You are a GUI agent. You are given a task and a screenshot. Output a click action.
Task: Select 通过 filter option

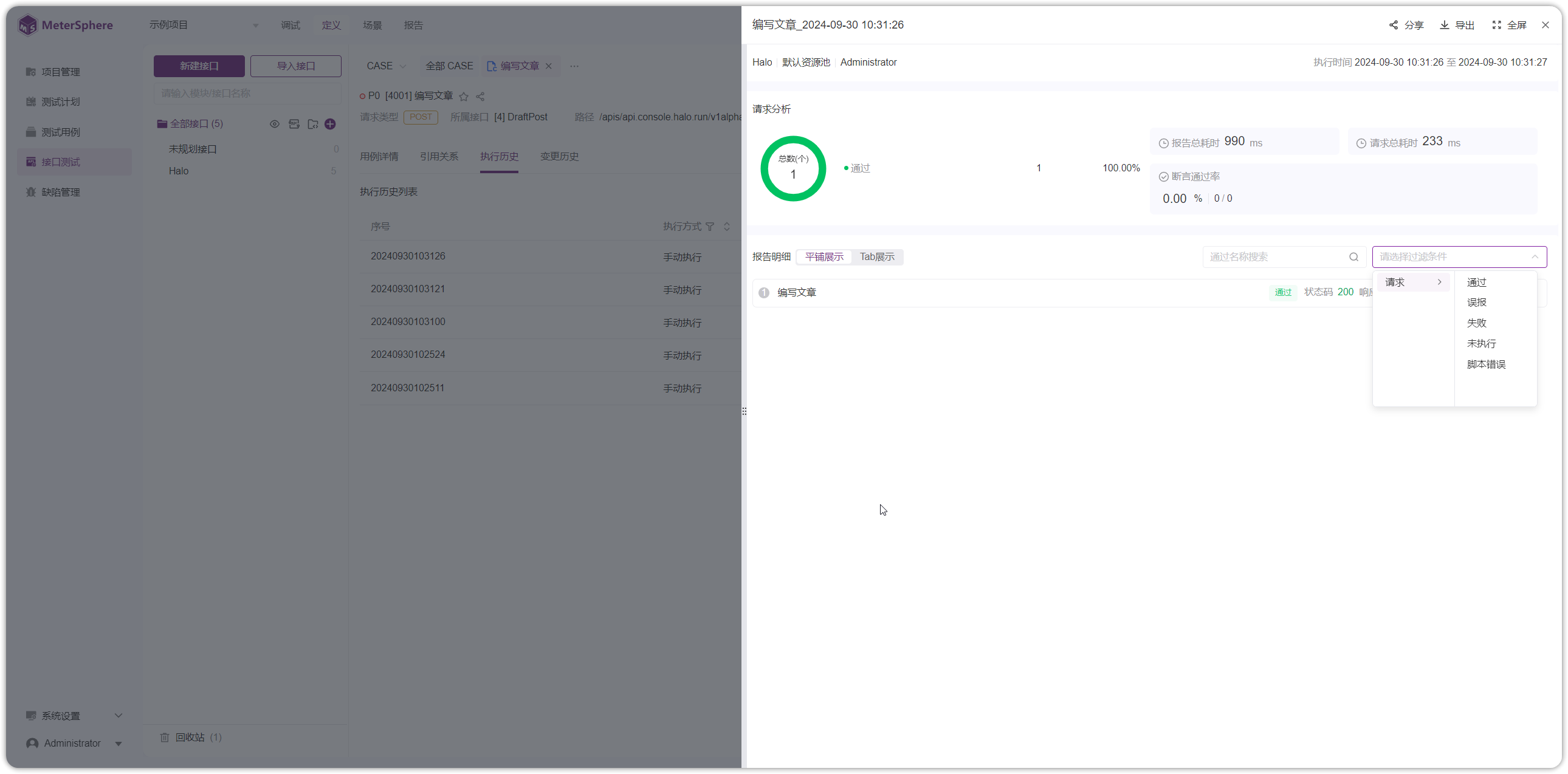pyautogui.click(x=1476, y=283)
